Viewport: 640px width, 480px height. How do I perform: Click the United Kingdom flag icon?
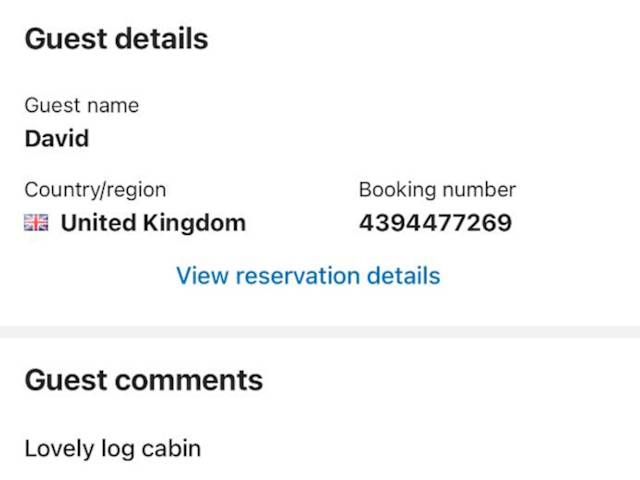pyautogui.click(x=36, y=223)
